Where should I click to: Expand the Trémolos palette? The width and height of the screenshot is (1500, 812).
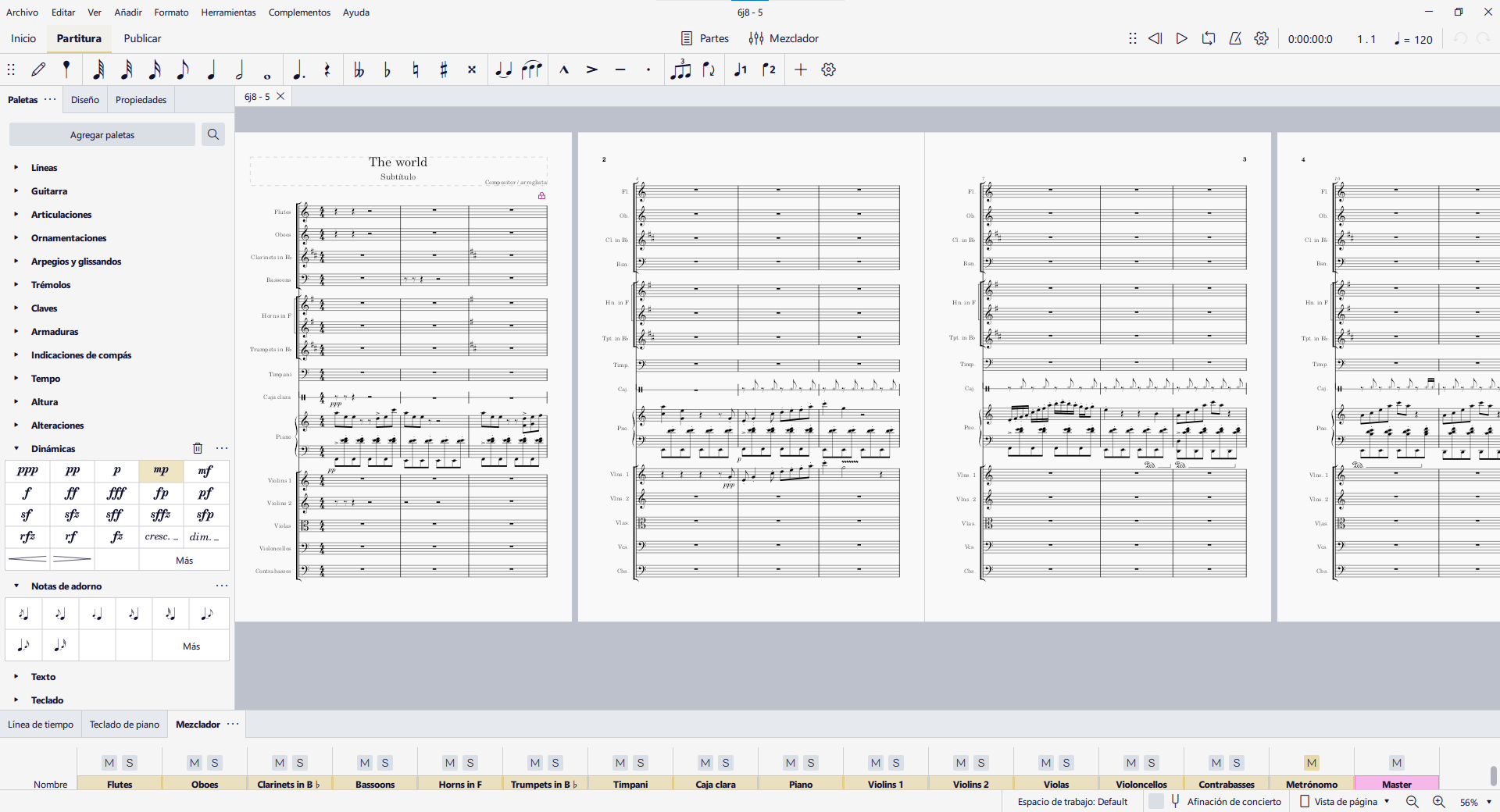(x=16, y=284)
